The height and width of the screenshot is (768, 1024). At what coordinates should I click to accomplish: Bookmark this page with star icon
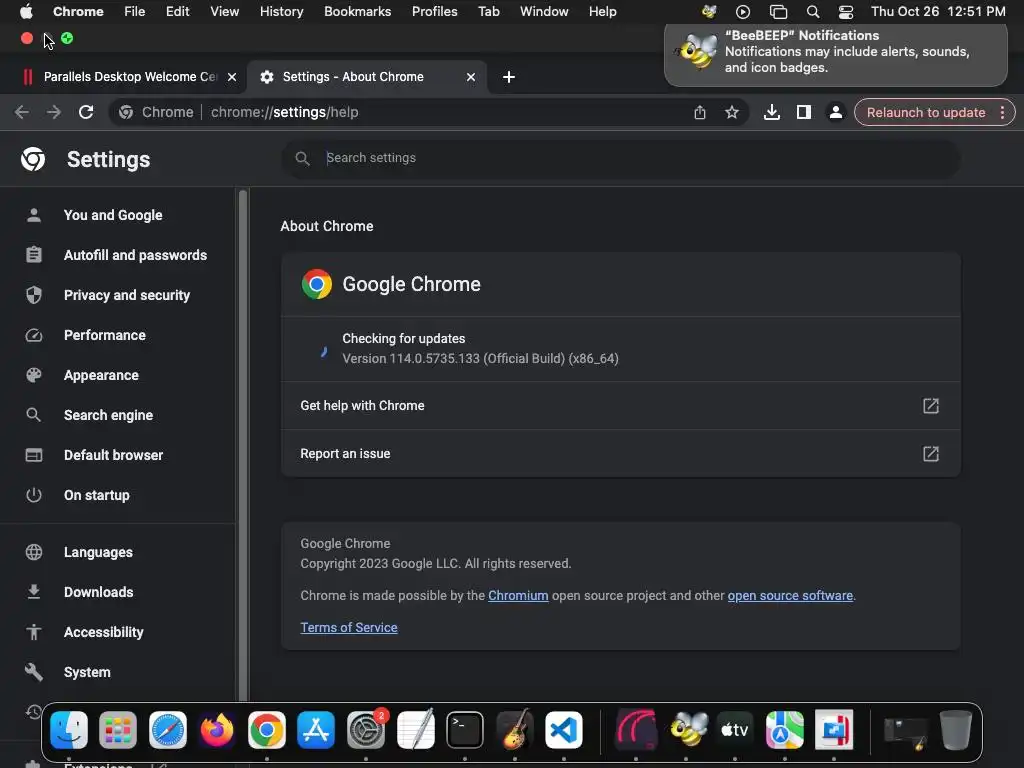pos(732,112)
